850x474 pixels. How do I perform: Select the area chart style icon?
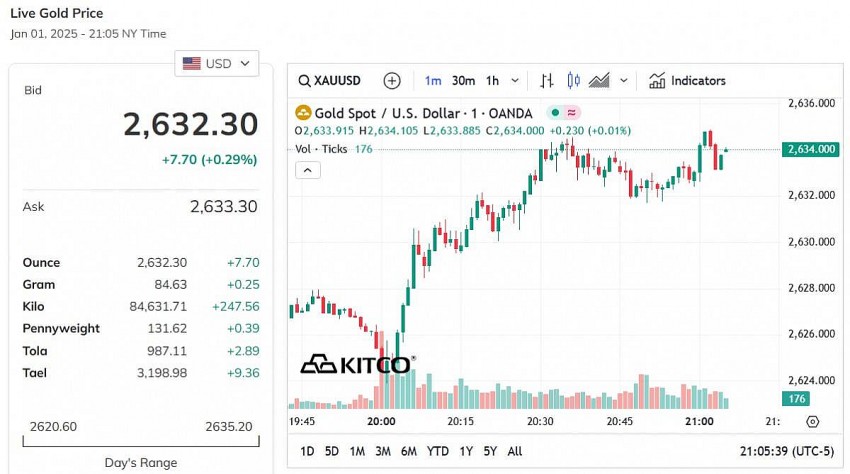599,81
